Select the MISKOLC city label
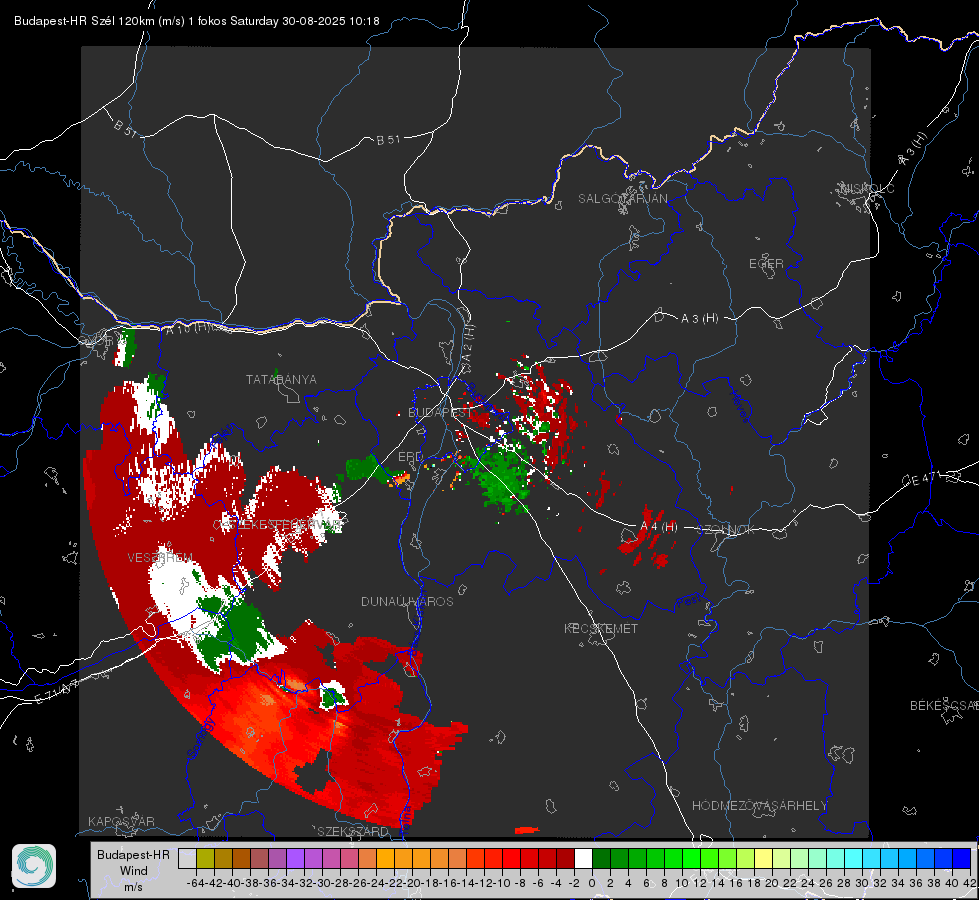The height and width of the screenshot is (900, 979). click(x=867, y=188)
